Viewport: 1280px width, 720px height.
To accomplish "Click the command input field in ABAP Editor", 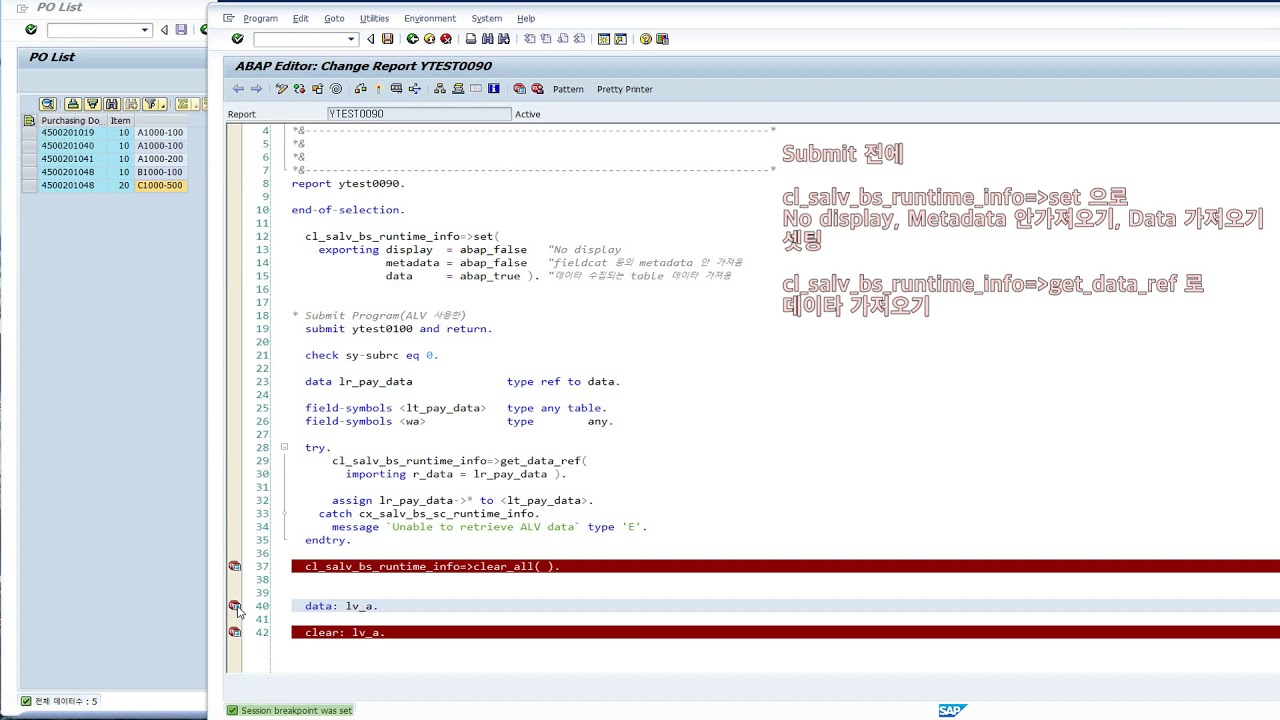I will point(300,39).
